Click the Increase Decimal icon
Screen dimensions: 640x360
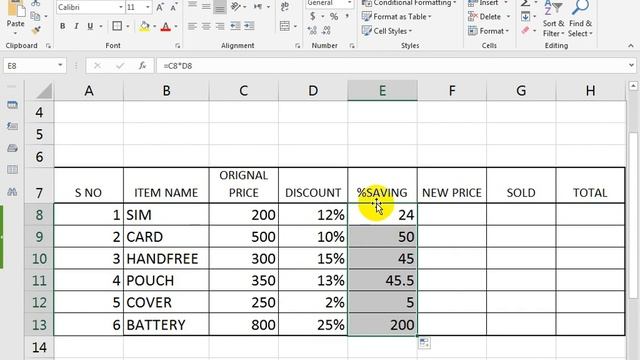(312, 31)
